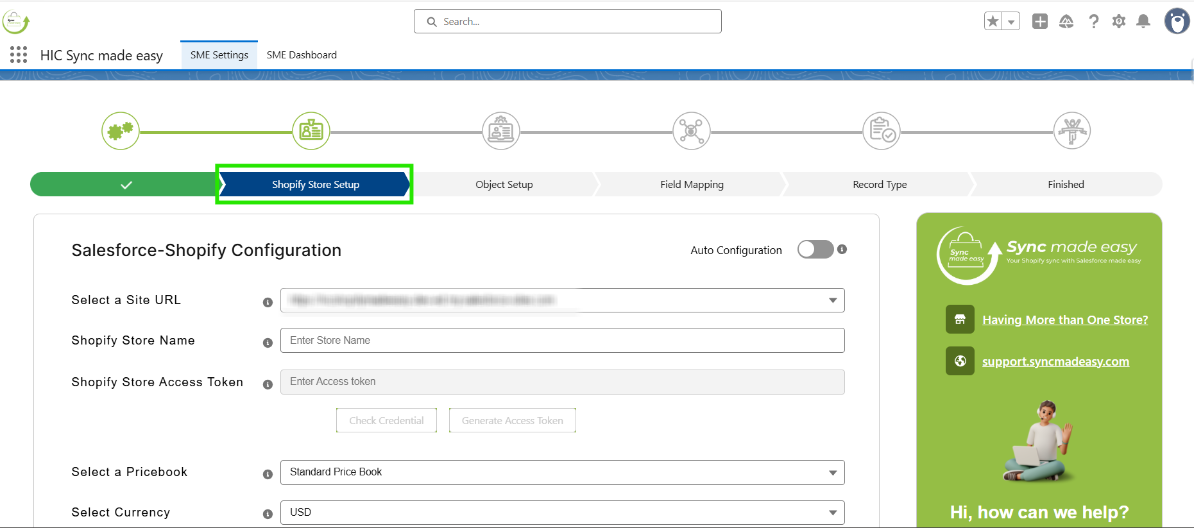Open the Having More than One Store link
1194x528 pixels.
coord(1065,320)
